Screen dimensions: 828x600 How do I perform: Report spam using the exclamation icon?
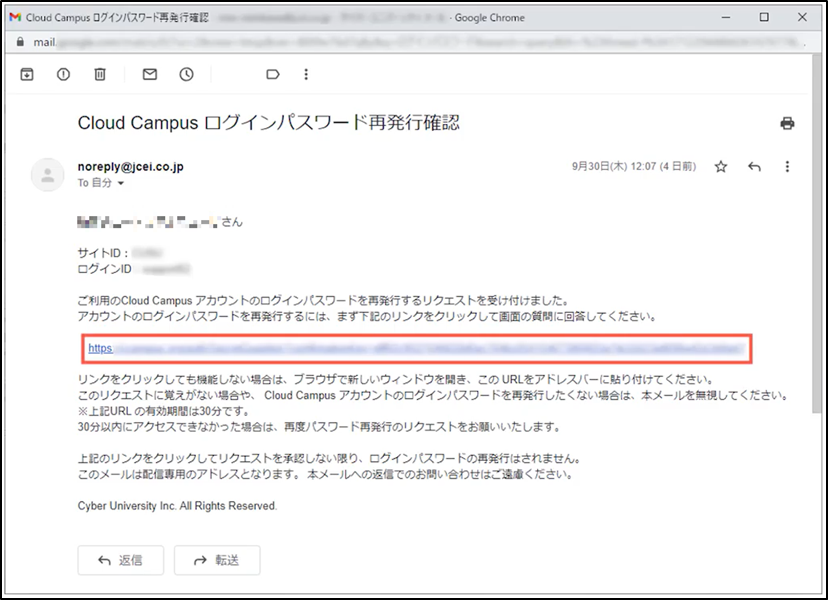point(63,74)
